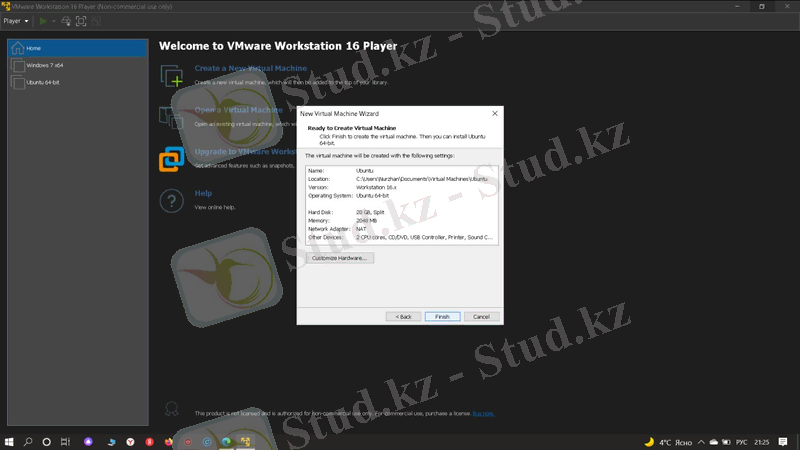
Task: Click the Unity mode toolbar icon
Action: click(96, 21)
